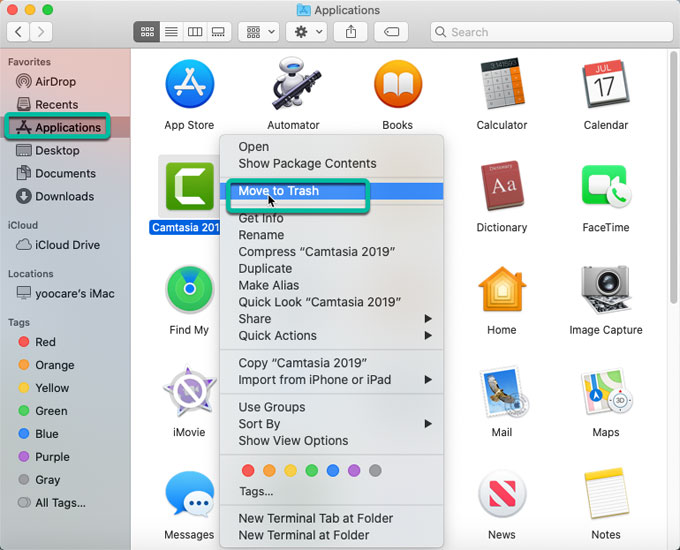The height and width of the screenshot is (550, 680).
Task: Open the App Store application icon
Action: [x=190, y=84]
